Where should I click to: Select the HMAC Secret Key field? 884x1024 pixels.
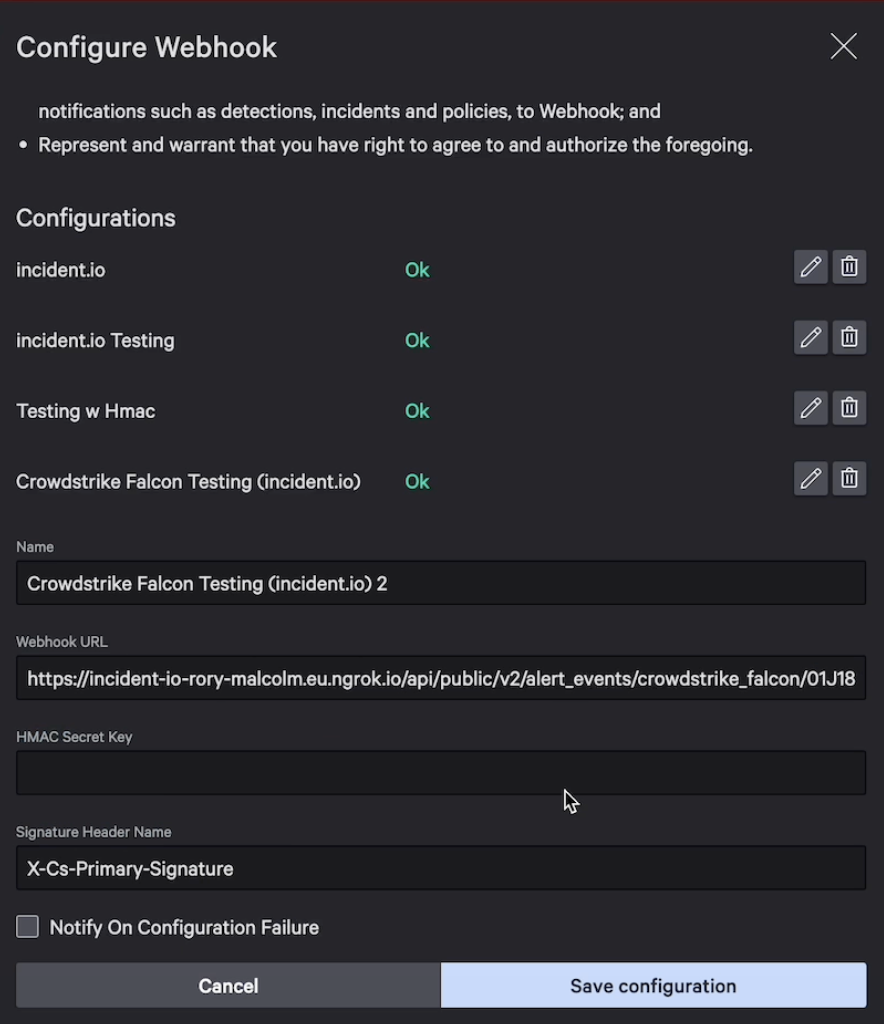click(440, 773)
